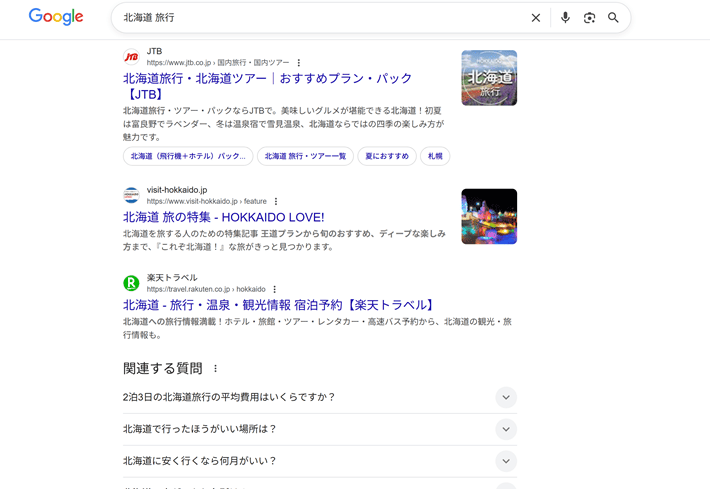This screenshot has height=489, width=710.
Task: Open the JTB 北海道旅行 thumbnail image
Action: [x=489, y=78]
